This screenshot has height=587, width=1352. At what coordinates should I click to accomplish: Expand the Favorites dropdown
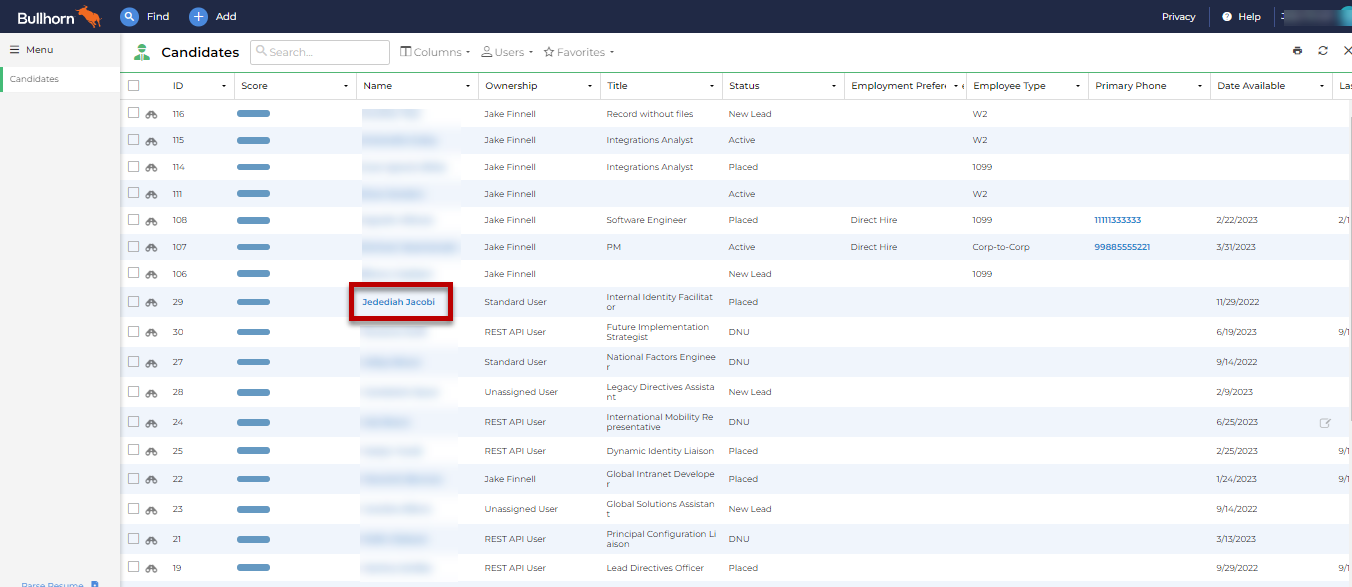[579, 52]
